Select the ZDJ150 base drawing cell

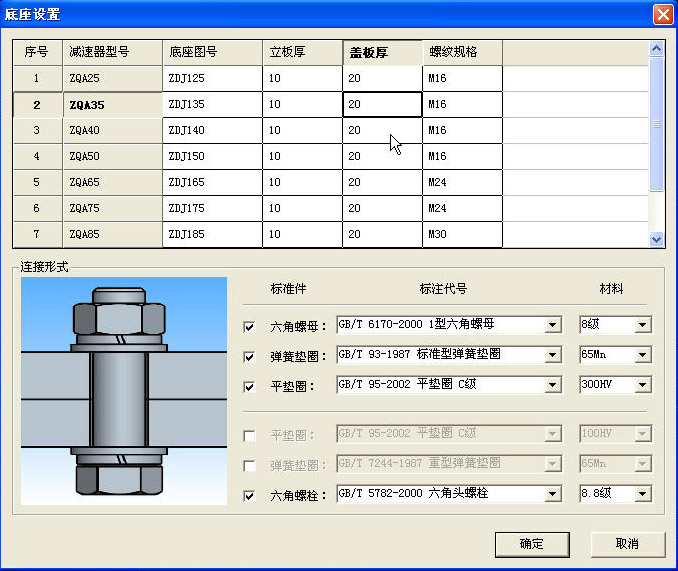(212, 157)
